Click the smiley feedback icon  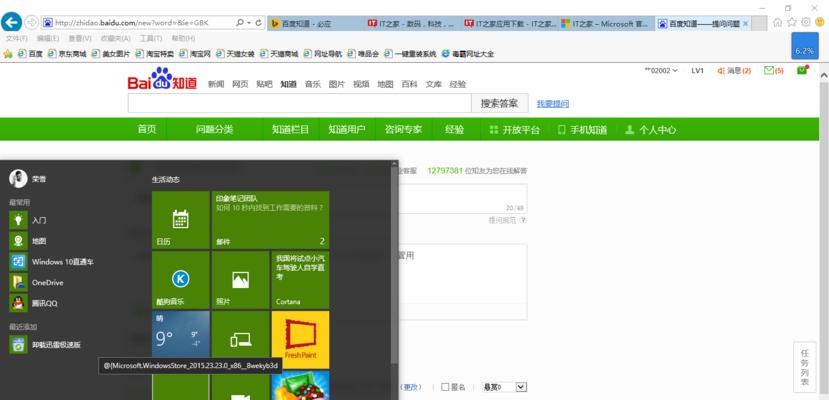click(820, 22)
